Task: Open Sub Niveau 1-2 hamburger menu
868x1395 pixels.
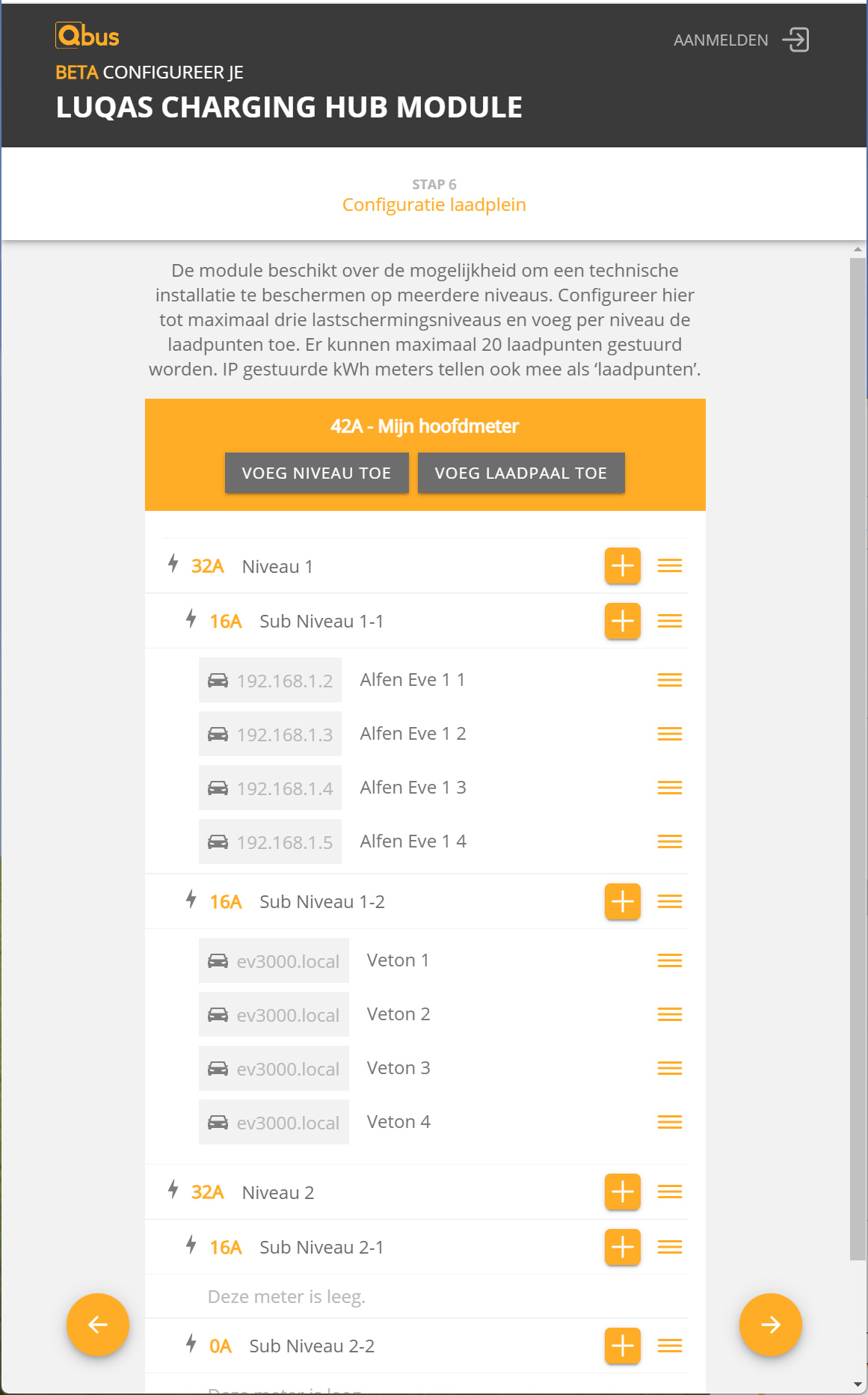Action: [x=670, y=901]
